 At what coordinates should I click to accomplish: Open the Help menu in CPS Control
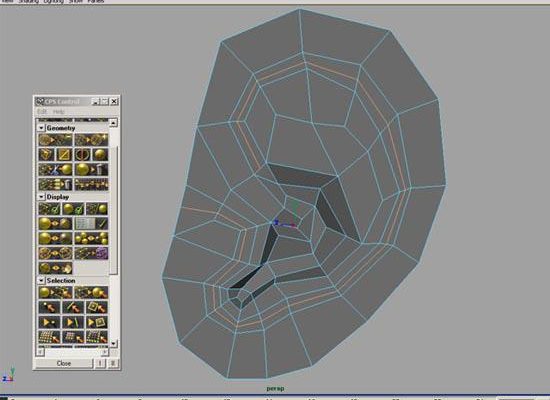(x=59, y=111)
